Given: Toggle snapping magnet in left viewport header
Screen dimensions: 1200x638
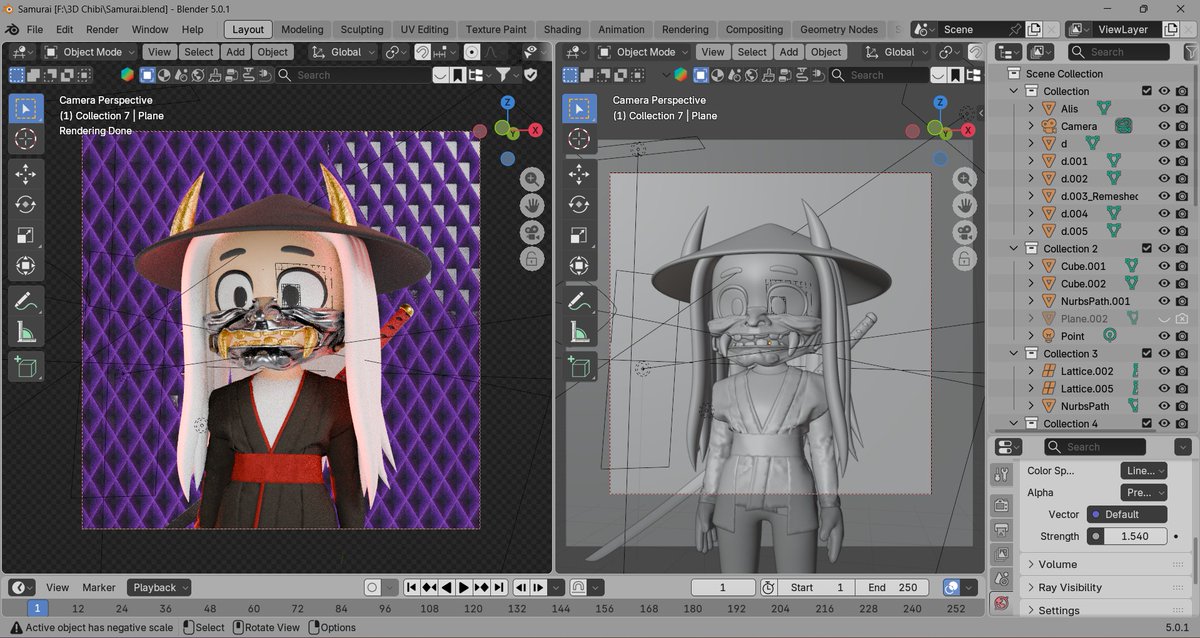Looking at the screenshot, I should pos(422,52).
